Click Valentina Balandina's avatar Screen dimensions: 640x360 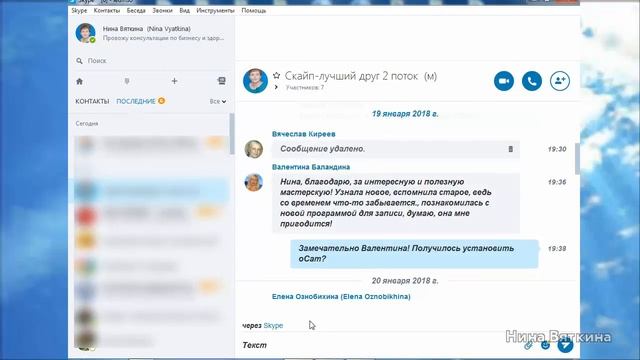[x=253, y=182]
